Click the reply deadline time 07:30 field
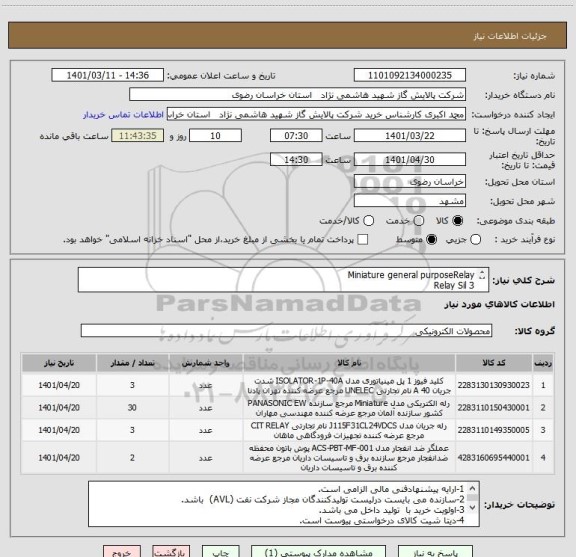The width and height of the screenshot is (576, 557). (296, 136)
